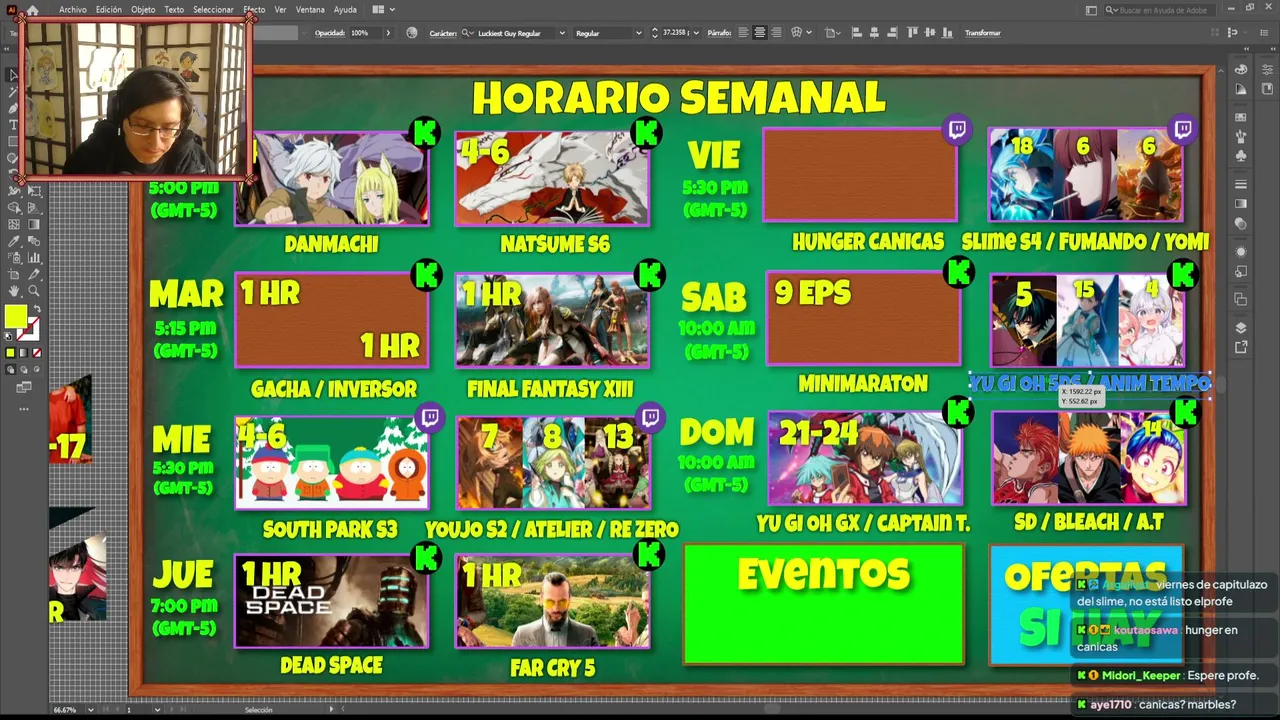Select the Perspective Grid tool
Image resolution: width=1280 pixels, height=720 pixels.
click(x=33, y=208)
